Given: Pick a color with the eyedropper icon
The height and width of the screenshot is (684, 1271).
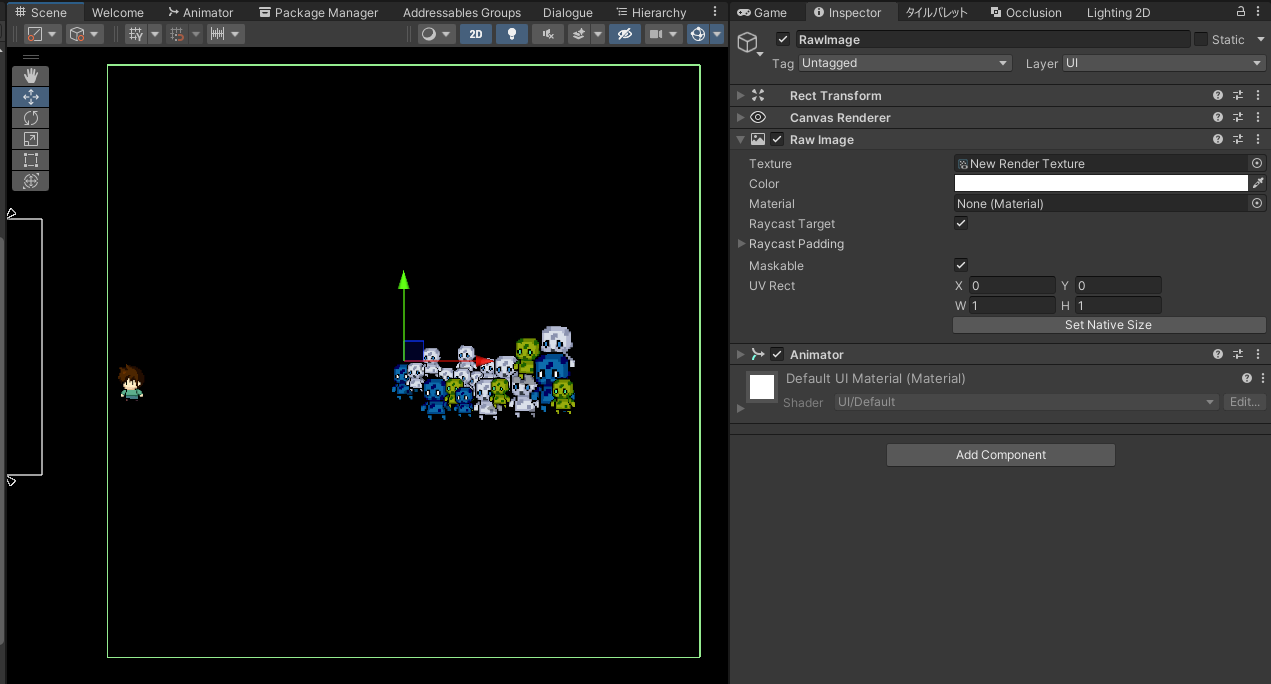Looking at the screenshot, I should point(1258,183).
